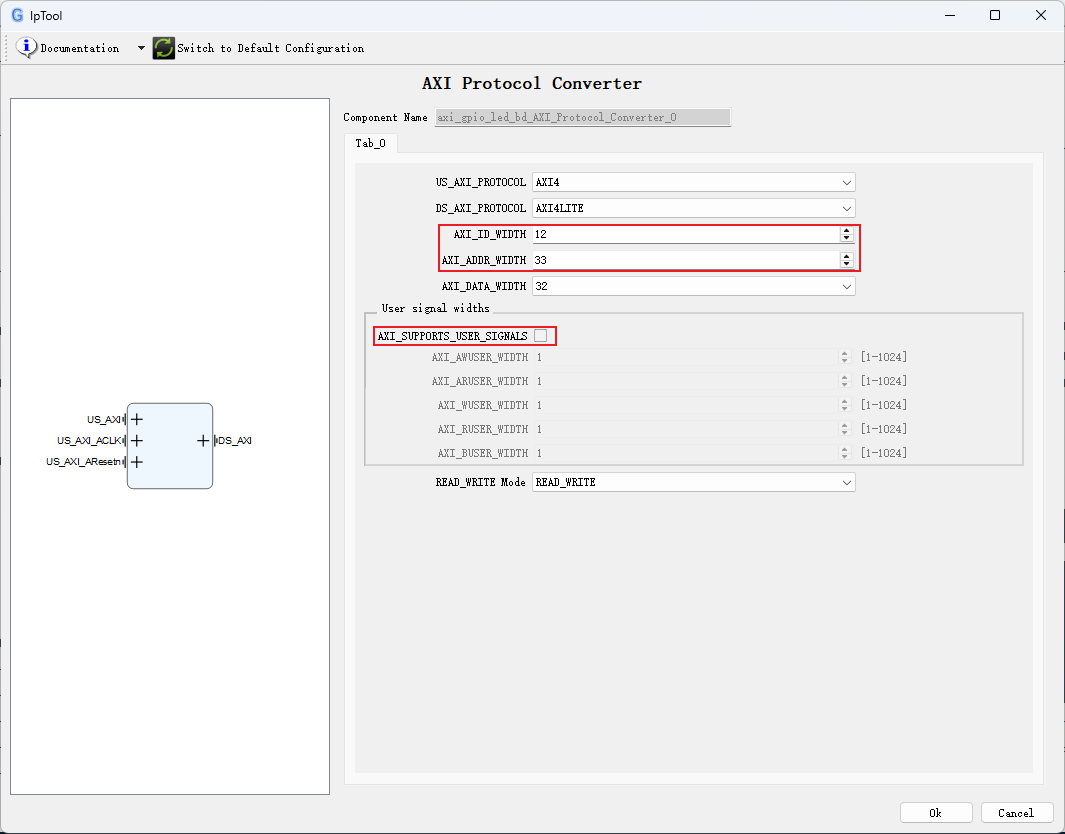This screenshot has width=1065, height=834.
Task: Select the Tab_0 tab
Action: [370, 143]
